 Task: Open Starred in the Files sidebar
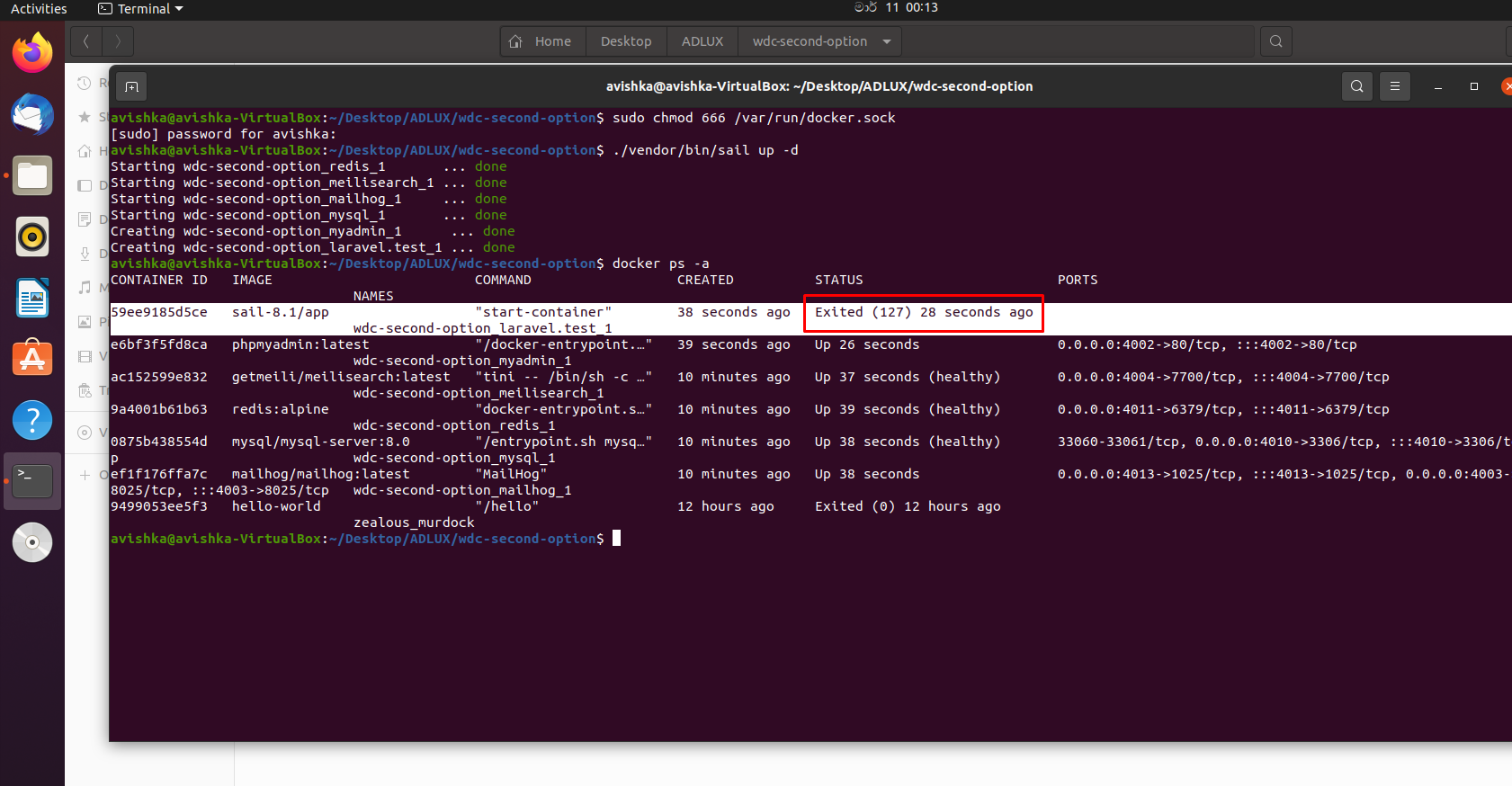pyautogui.click(x=85, y=117)
